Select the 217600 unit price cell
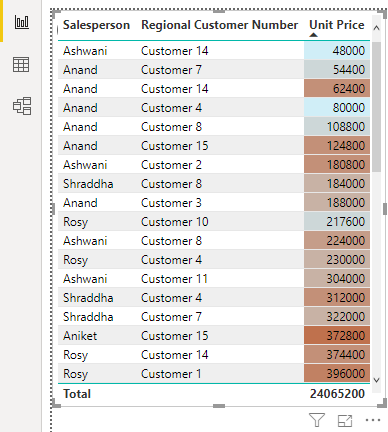Screen dimensions: 388x432 pyautogui.click(x=337, y=222)
